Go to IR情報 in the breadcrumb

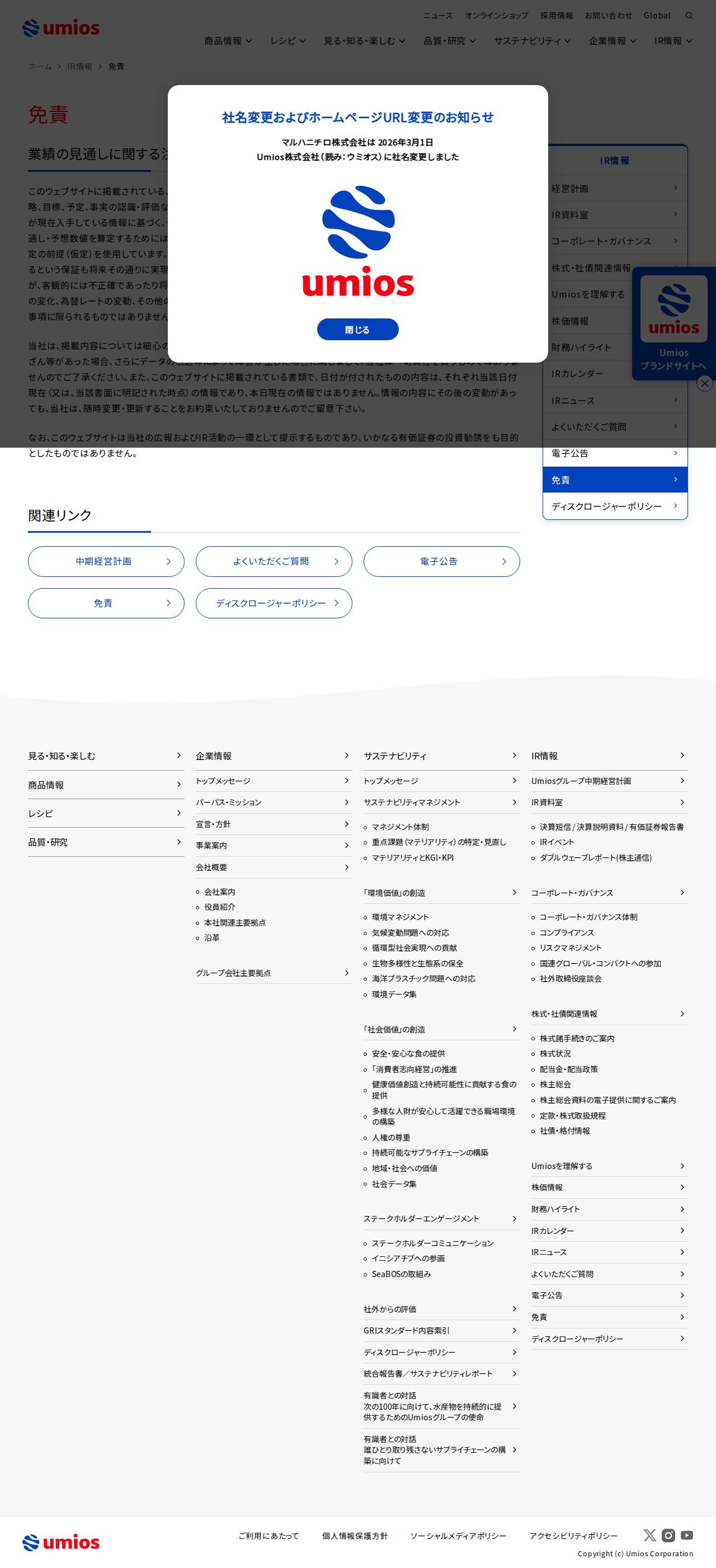79,67
